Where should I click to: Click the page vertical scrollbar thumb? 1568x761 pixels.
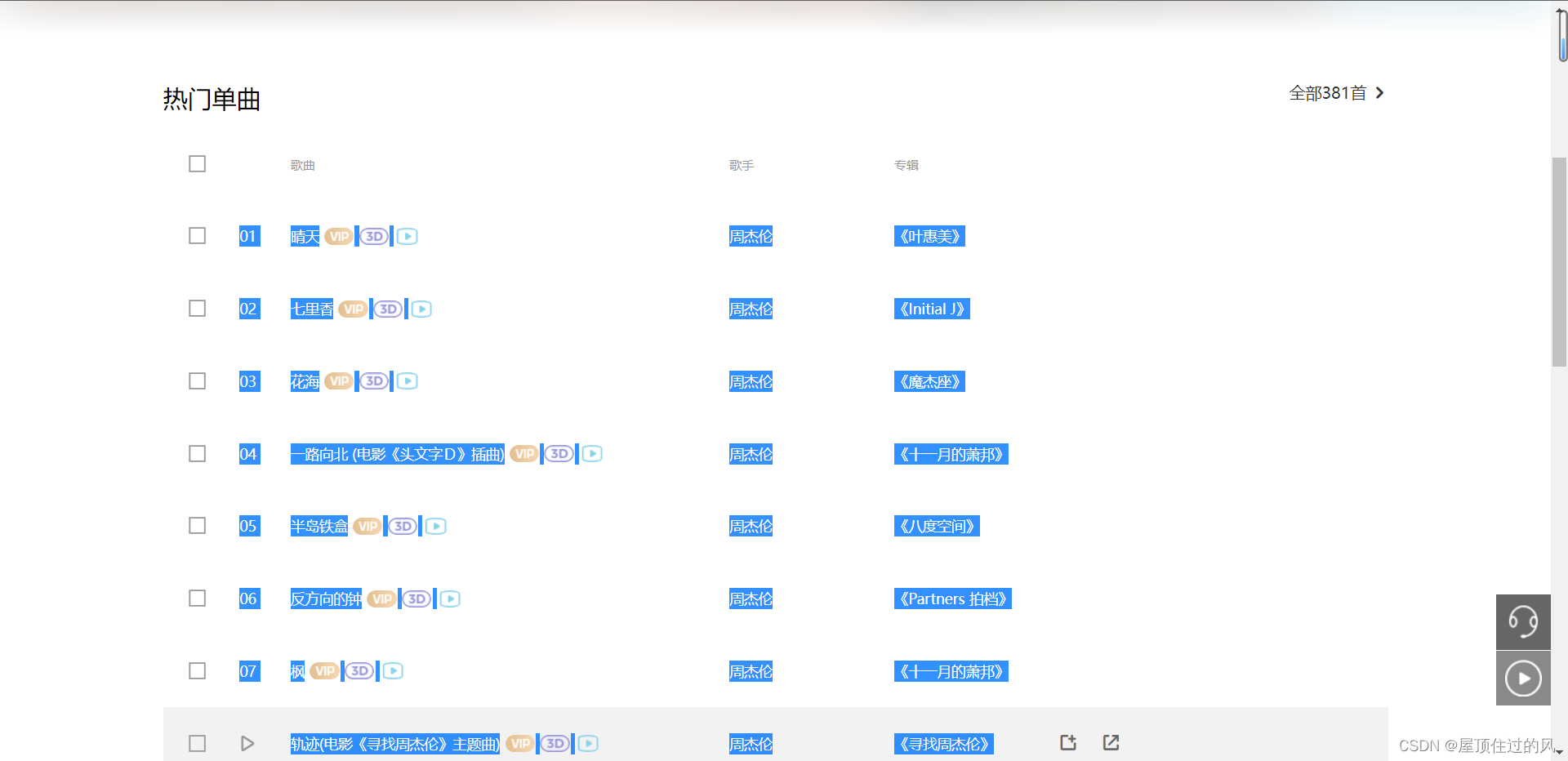(1559, 261)
